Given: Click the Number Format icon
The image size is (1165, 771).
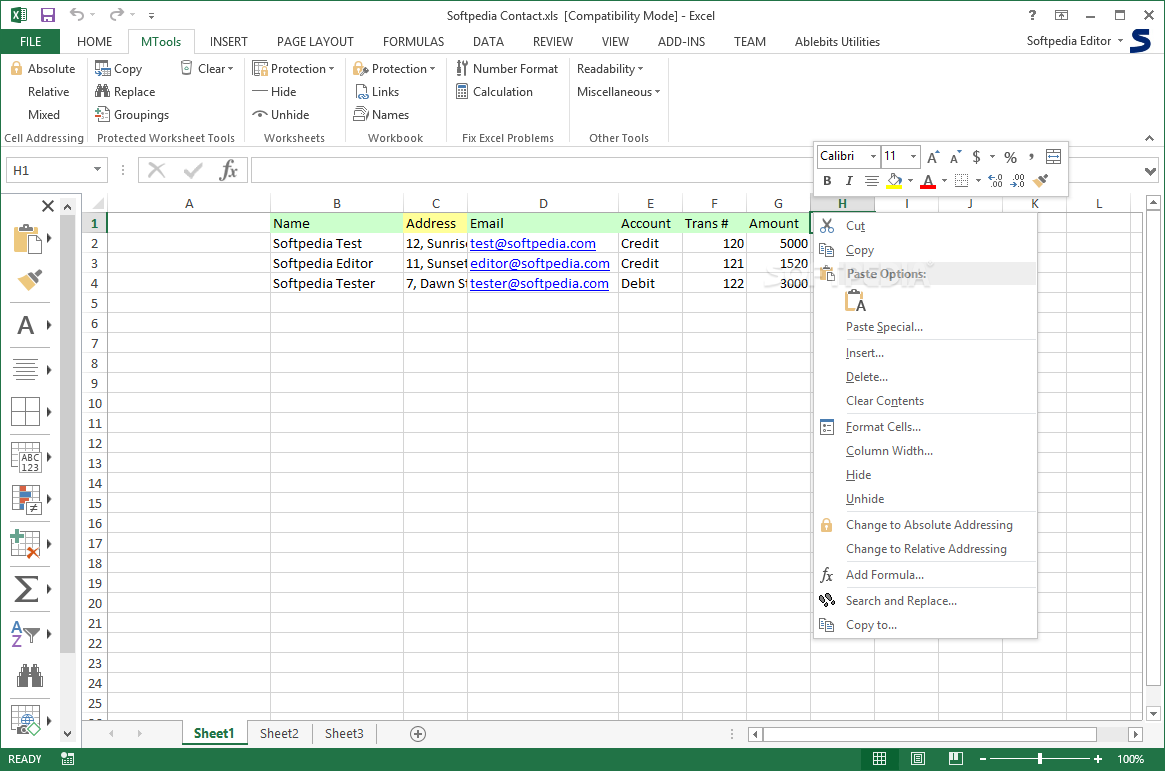Looking at the screenshot, I should [x=462, y=68].
